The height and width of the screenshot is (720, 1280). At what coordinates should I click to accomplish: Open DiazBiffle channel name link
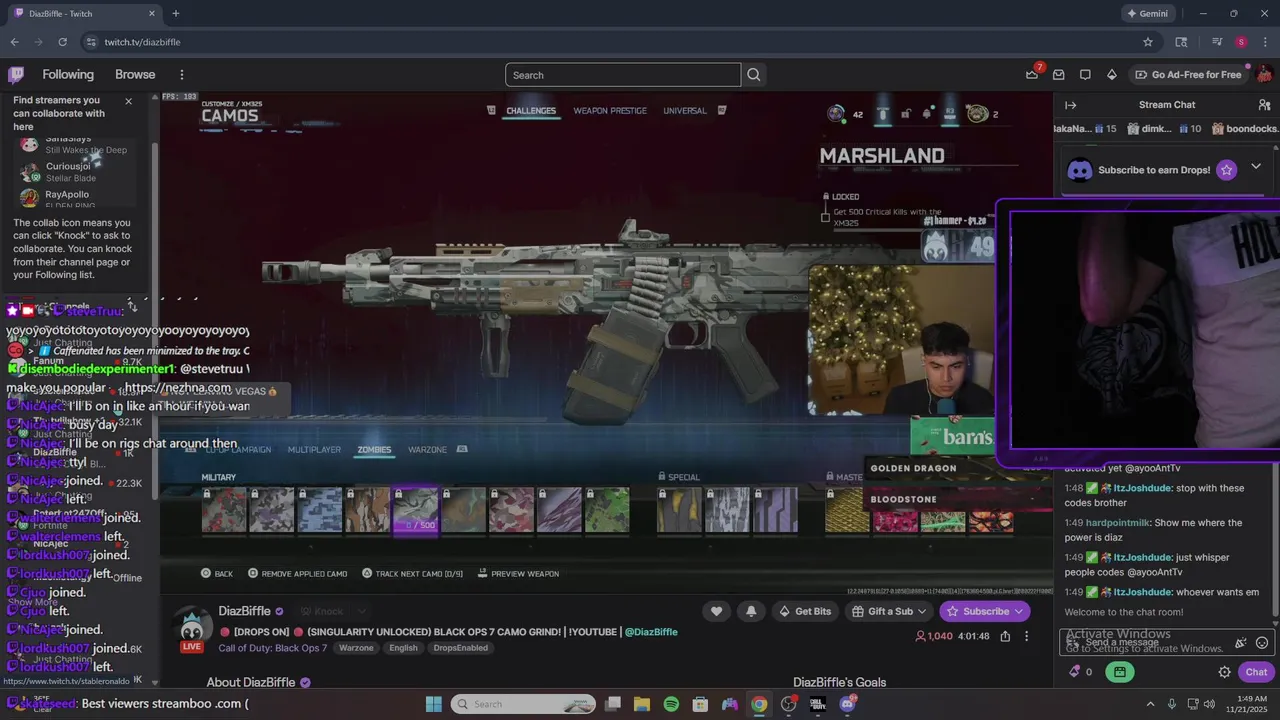click(x=245, y=611)
